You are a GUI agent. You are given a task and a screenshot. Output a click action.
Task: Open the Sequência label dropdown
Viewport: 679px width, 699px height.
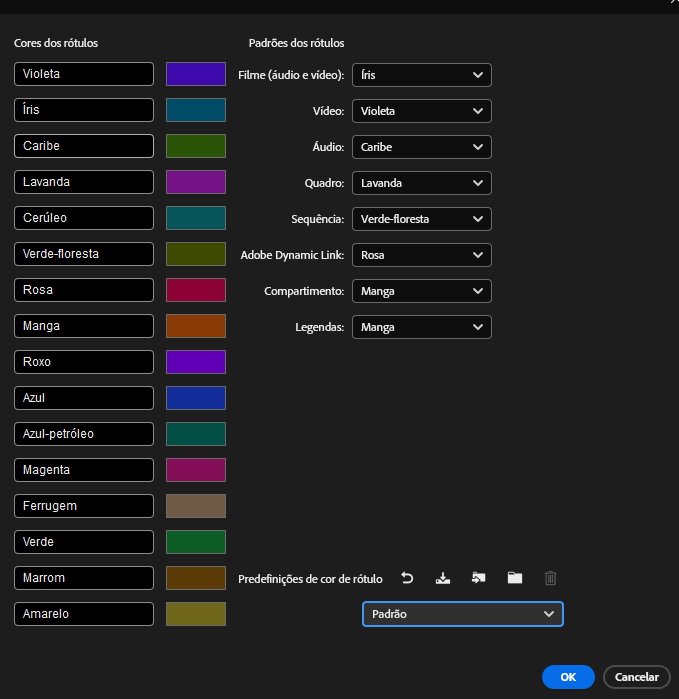coord(422,219)
